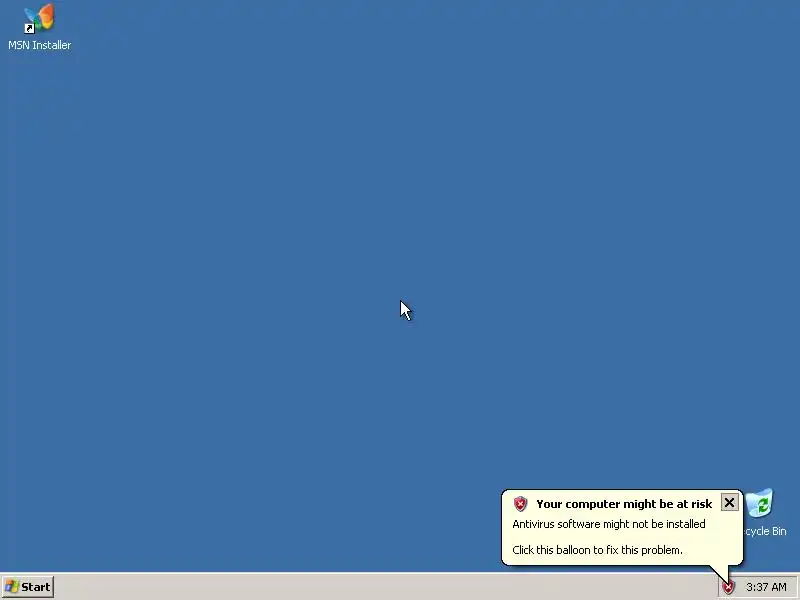Open the Start menu
Viewport: 800px width, 600px height.
(x=28, y=587)
